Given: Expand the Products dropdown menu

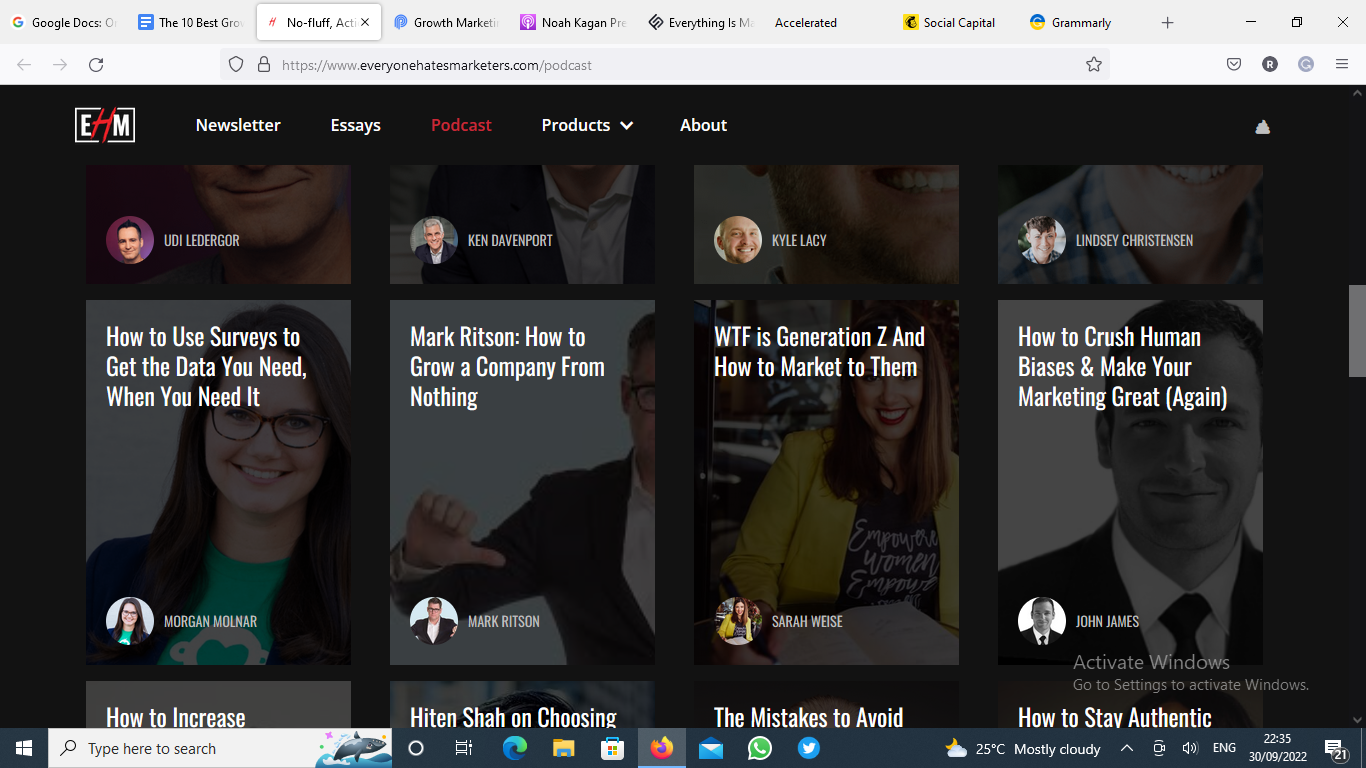Looking at the screenshot, I should (x=587, y=125).
